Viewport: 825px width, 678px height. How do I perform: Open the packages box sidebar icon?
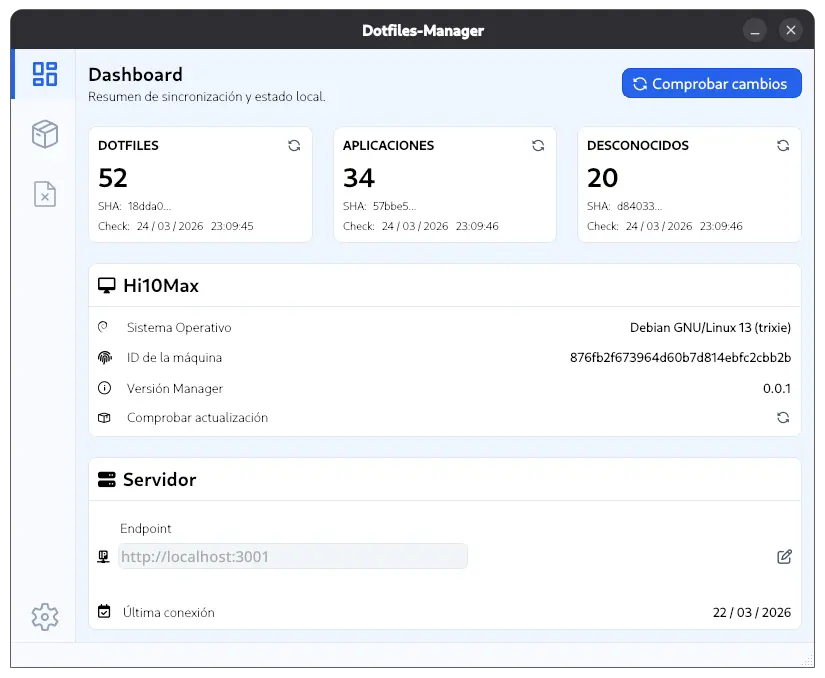pyautogui.click(x=45, y=134)
